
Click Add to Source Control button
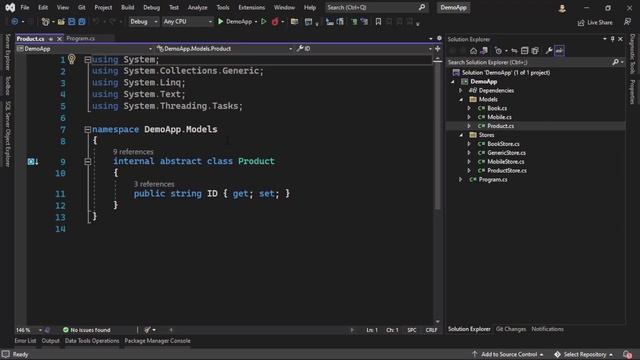pos(508,354)
